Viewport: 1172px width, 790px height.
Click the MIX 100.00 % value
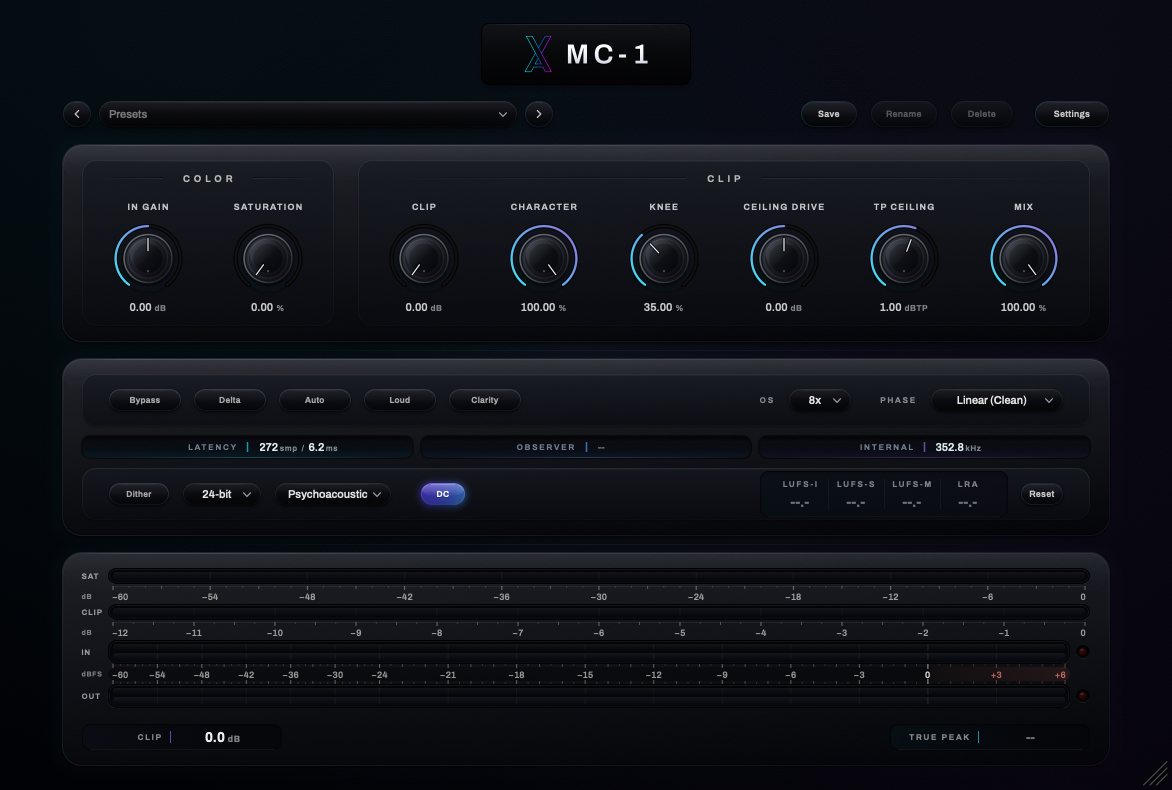1023,308
